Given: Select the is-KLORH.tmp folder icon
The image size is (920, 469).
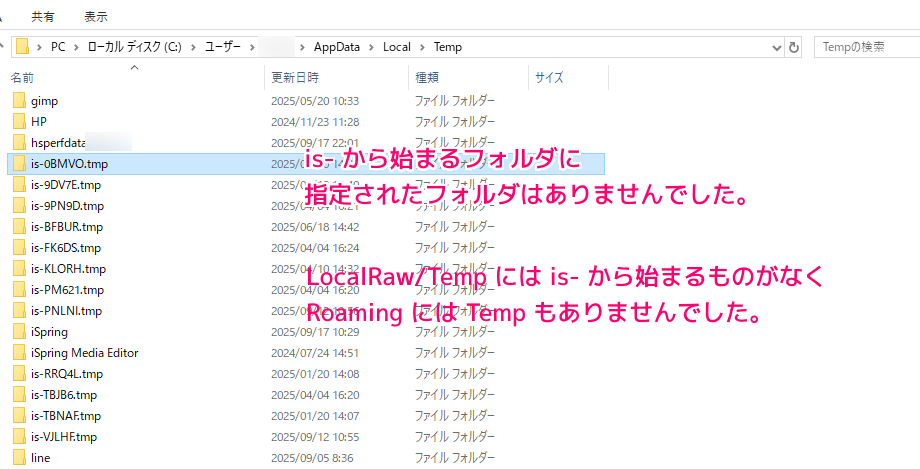Looking at the screenshot, I should (19, 269).
